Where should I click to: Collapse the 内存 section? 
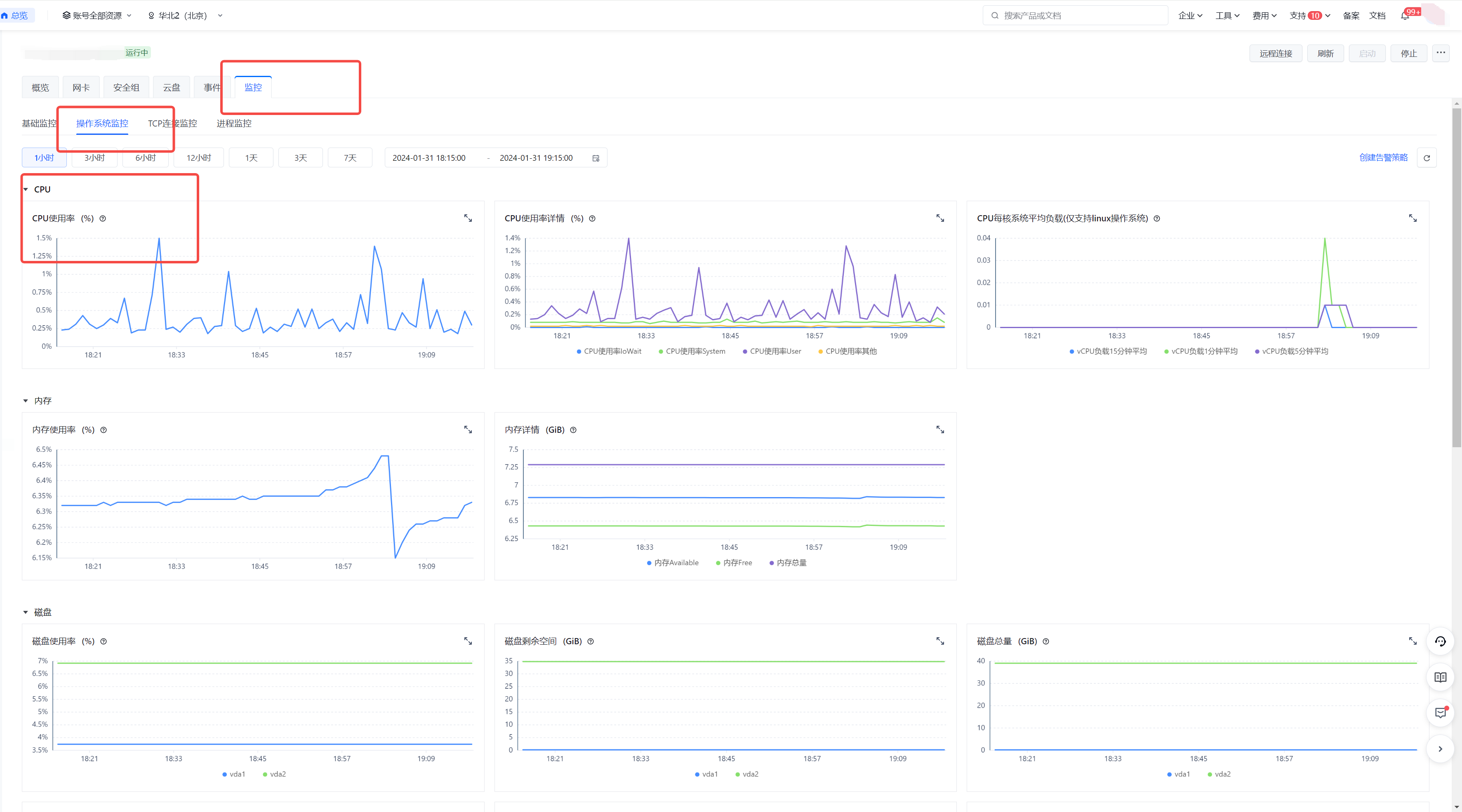tap(26, 401)
